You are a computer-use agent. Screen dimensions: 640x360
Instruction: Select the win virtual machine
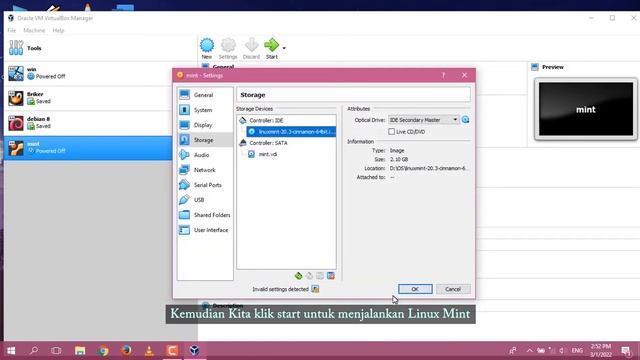pos(88,73)
